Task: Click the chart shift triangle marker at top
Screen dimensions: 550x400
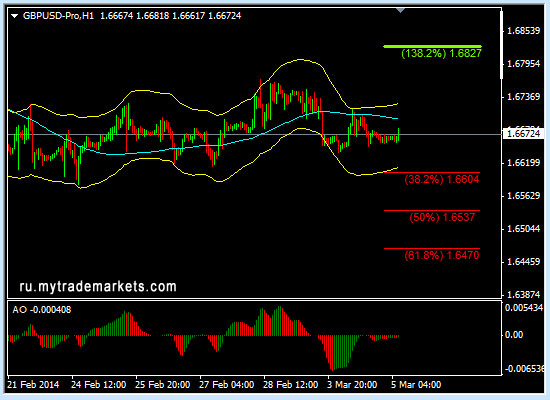Action: point(401,11)
